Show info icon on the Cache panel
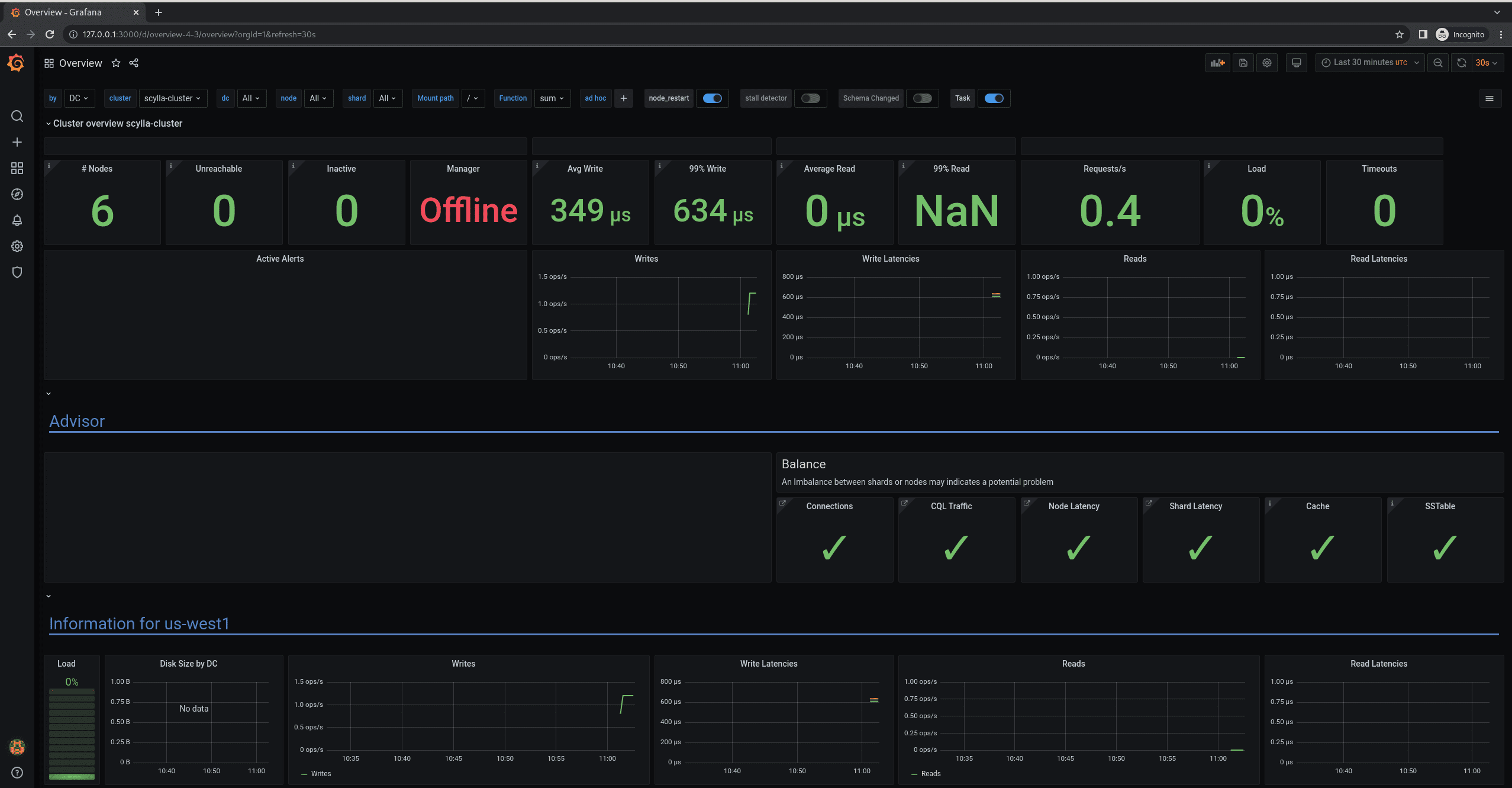Viewport: 1512px width, 788px height. (1270, 503)
